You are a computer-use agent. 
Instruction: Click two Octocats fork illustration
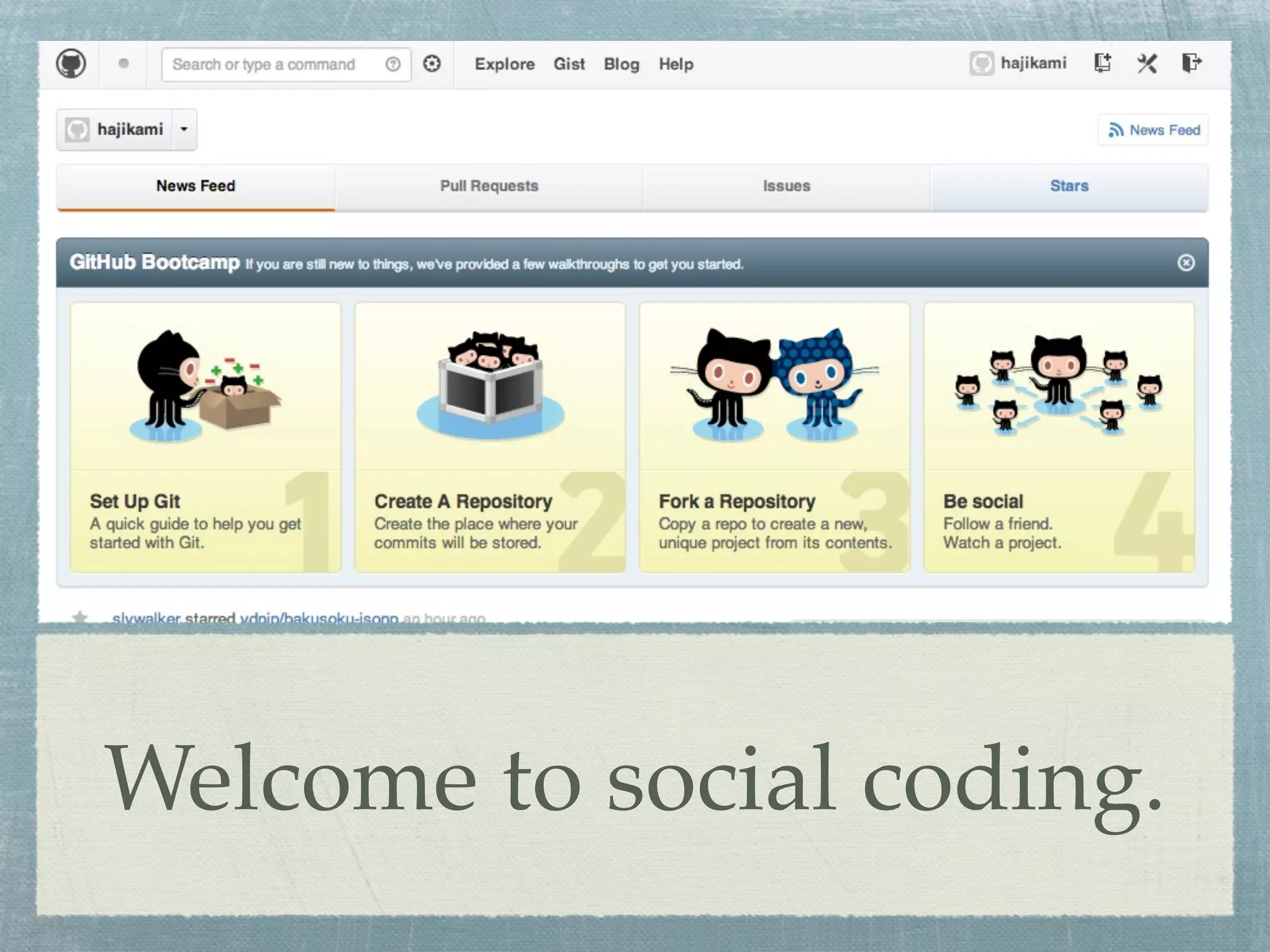(775, 384)
